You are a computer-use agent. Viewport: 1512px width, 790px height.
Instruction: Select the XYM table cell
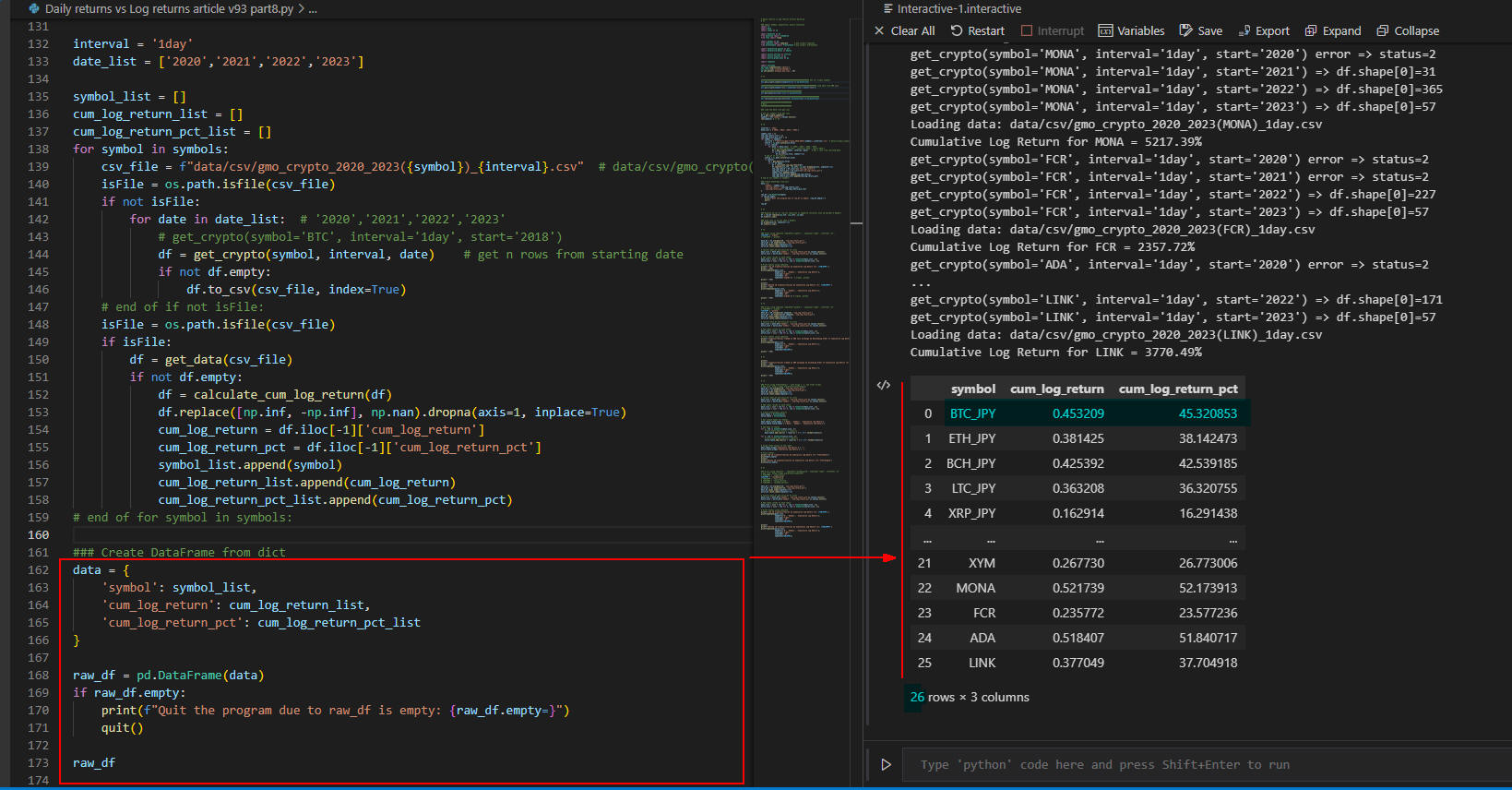tap(982, 563)
